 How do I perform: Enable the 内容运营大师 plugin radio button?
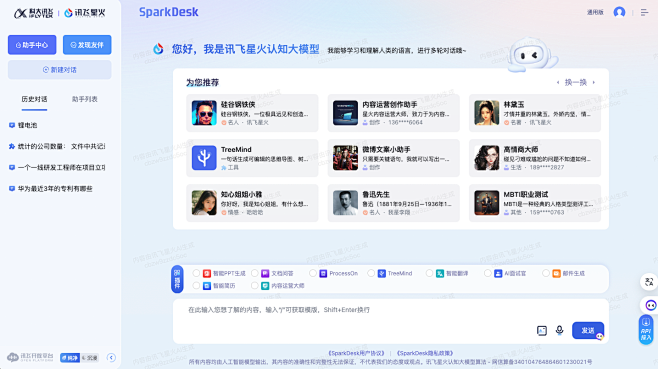coord(254,285)
